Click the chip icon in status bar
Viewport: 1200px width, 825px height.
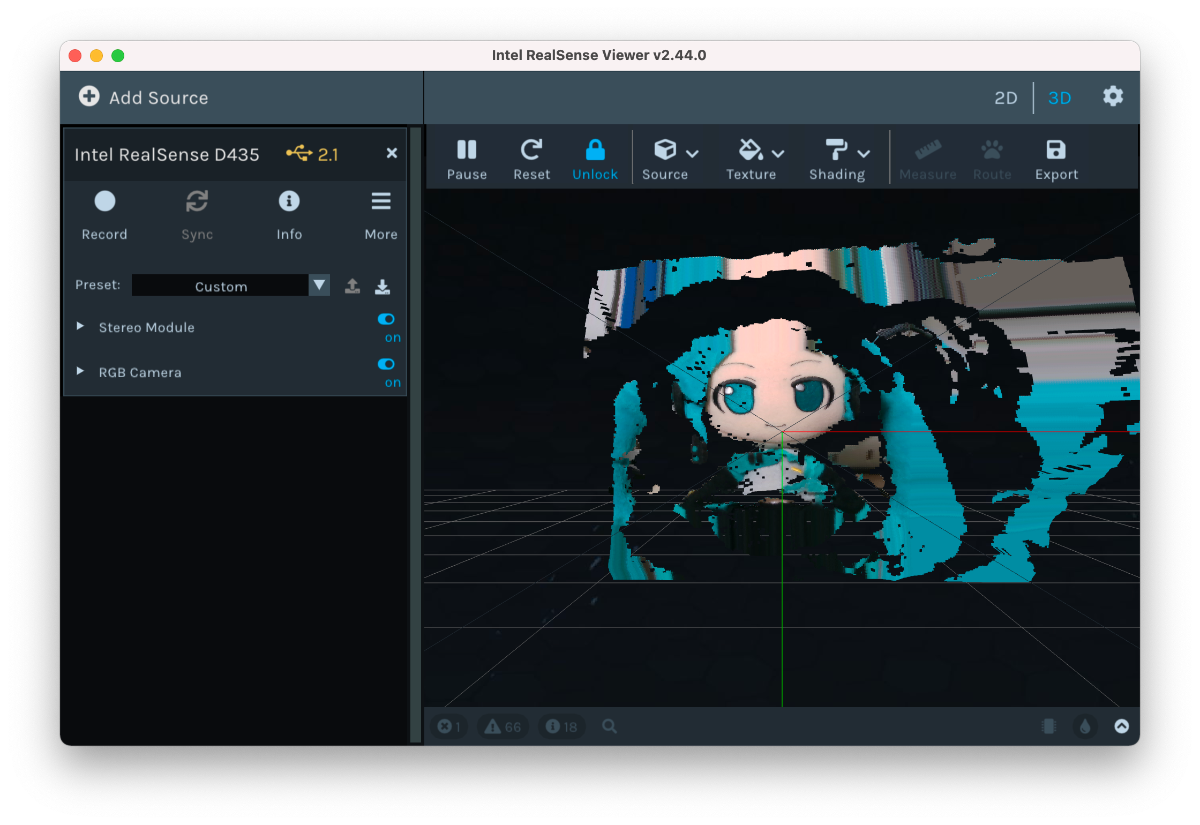(1048, 727)
